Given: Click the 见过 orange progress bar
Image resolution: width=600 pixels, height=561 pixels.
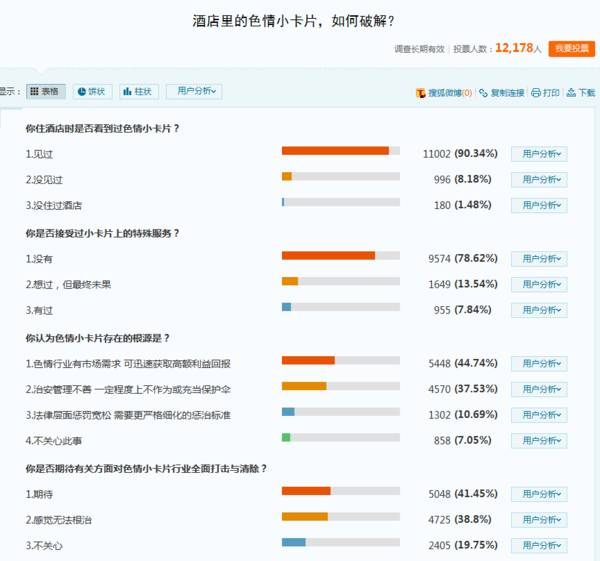Looking at the screenshot, I should click(335, 151).
